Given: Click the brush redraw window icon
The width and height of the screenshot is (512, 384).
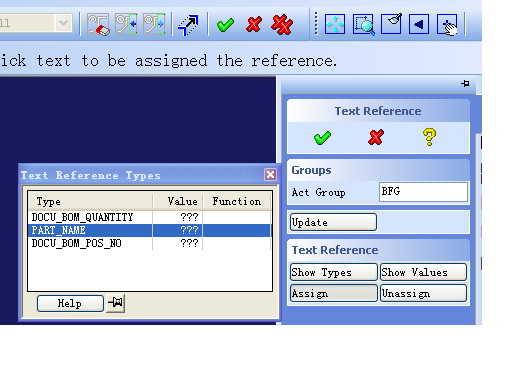Looking at the screenshot, I should pyautogui.click(x=391, y=23).
